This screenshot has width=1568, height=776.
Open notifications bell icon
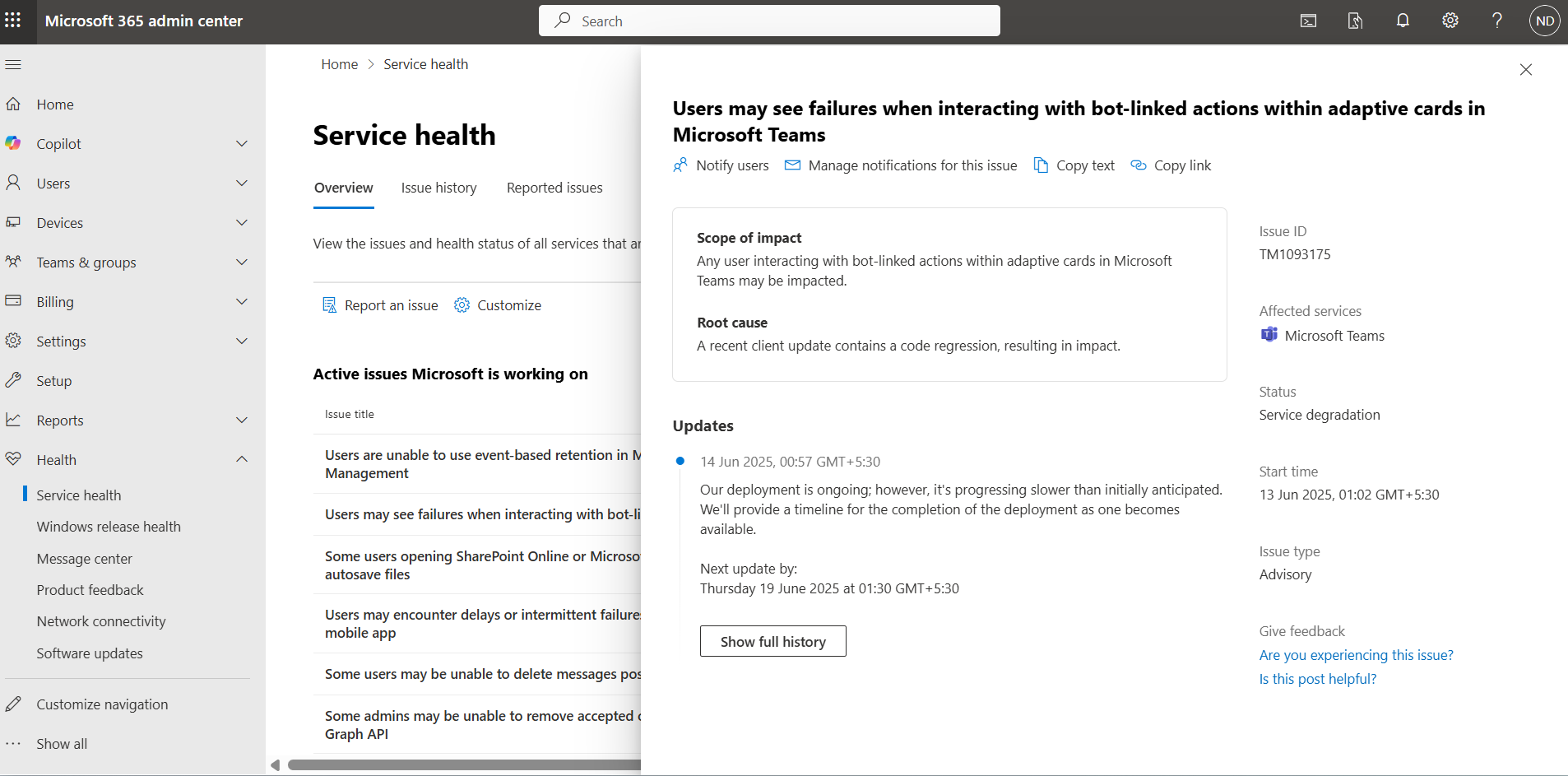[x=1403, y=21]
